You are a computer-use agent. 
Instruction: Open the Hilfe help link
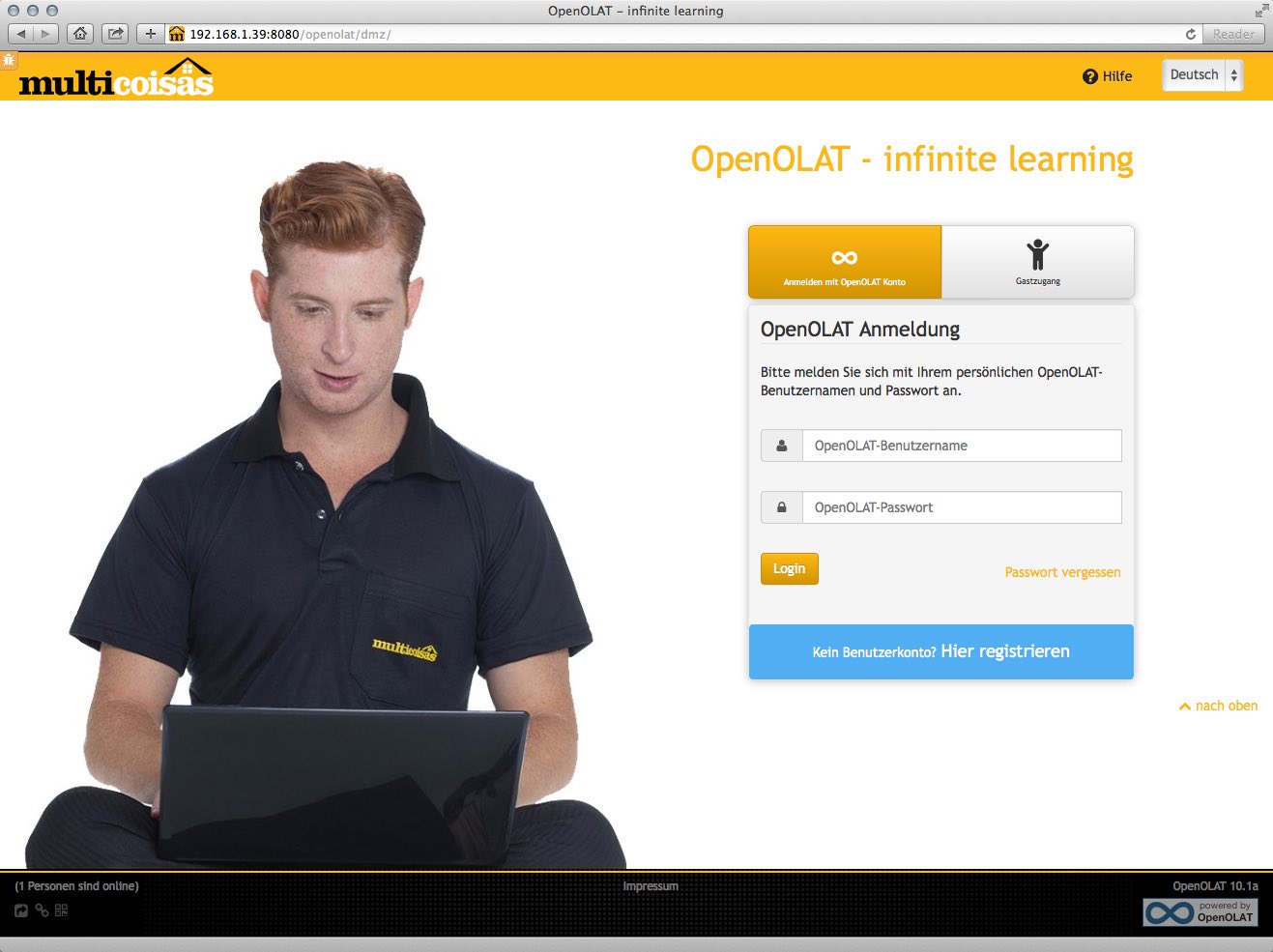1108,76
